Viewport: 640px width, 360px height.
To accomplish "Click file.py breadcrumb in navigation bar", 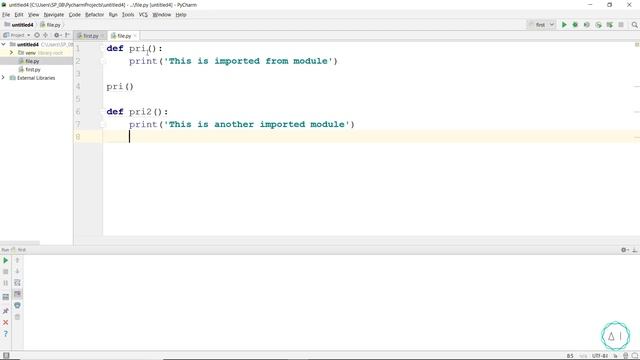I will pos(50,25).
